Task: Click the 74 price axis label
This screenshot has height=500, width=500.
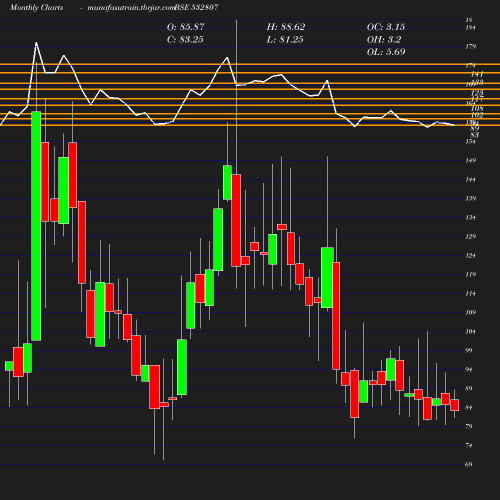Action: pyautogui.click(x=469, y=446)
